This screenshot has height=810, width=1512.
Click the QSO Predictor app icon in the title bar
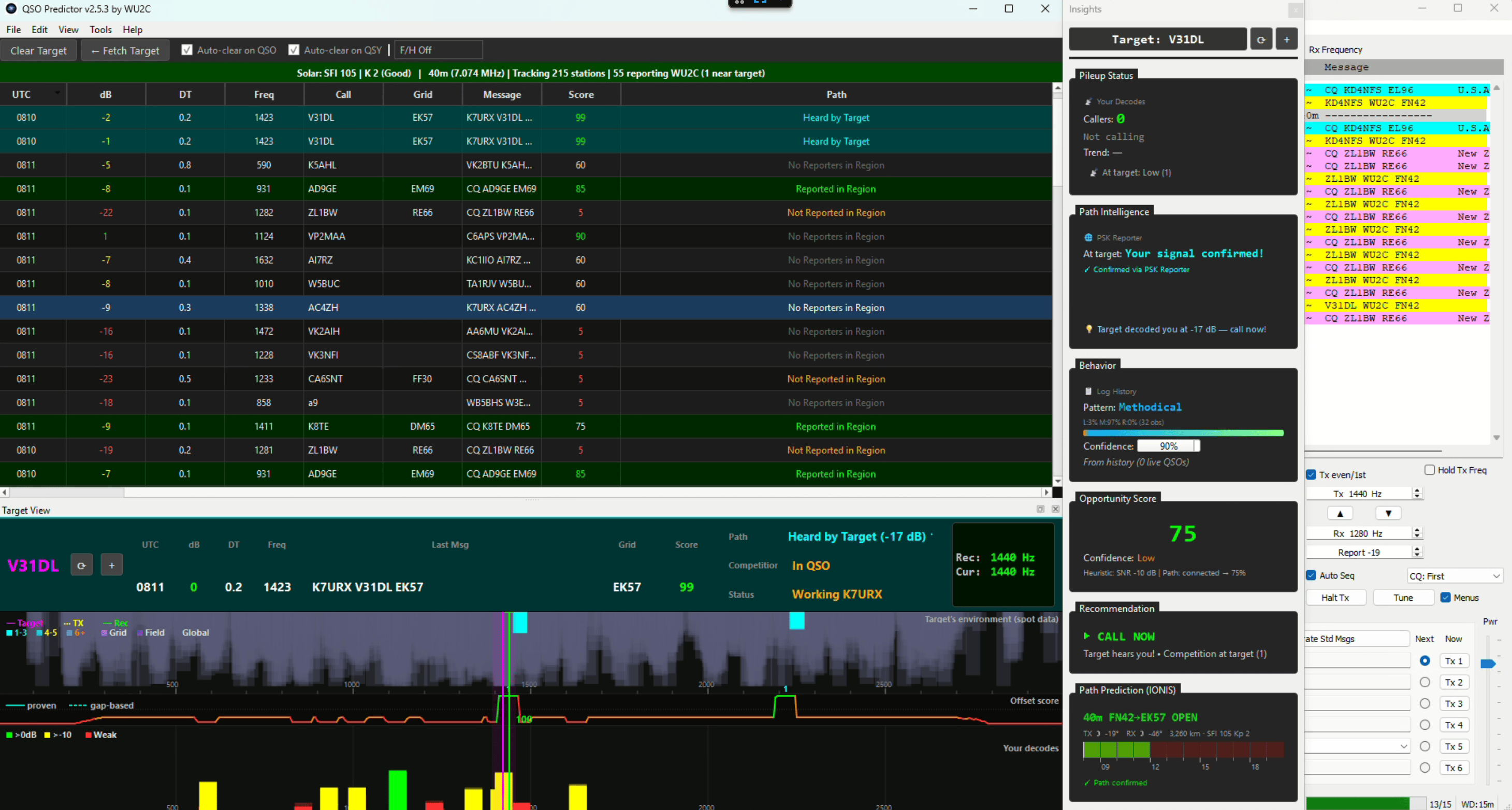click(x=10, y=9)
